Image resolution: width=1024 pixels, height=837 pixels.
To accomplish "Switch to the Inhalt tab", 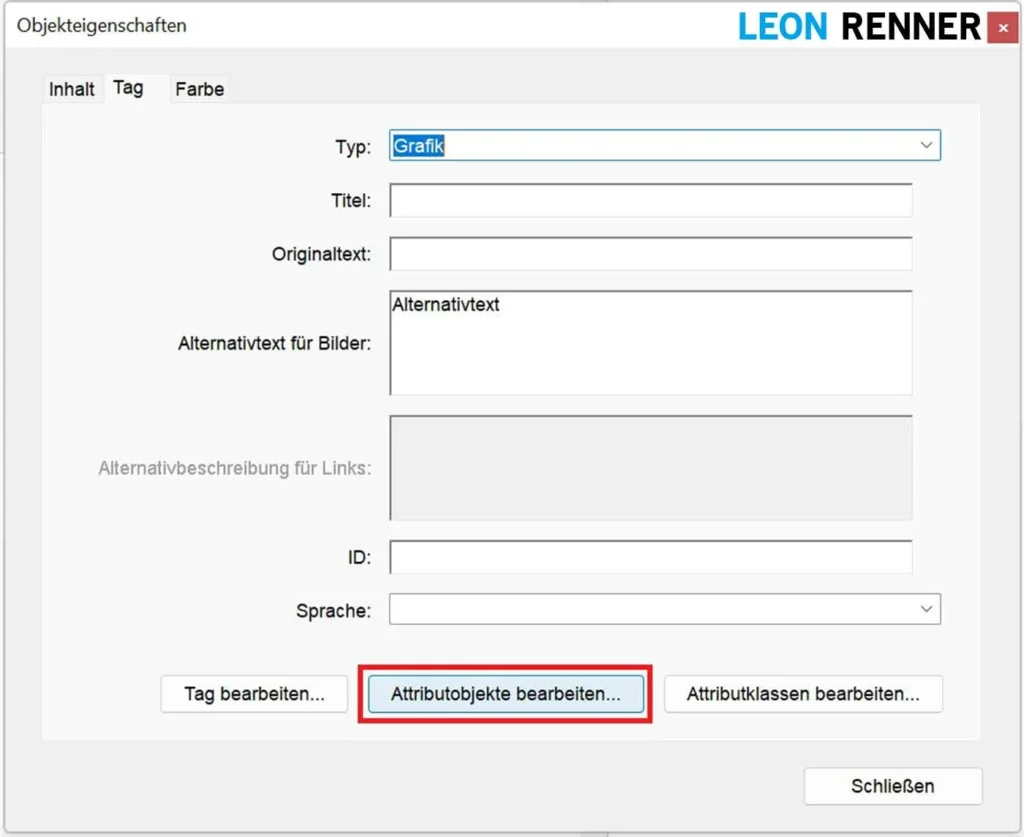I will pos(72,89).
